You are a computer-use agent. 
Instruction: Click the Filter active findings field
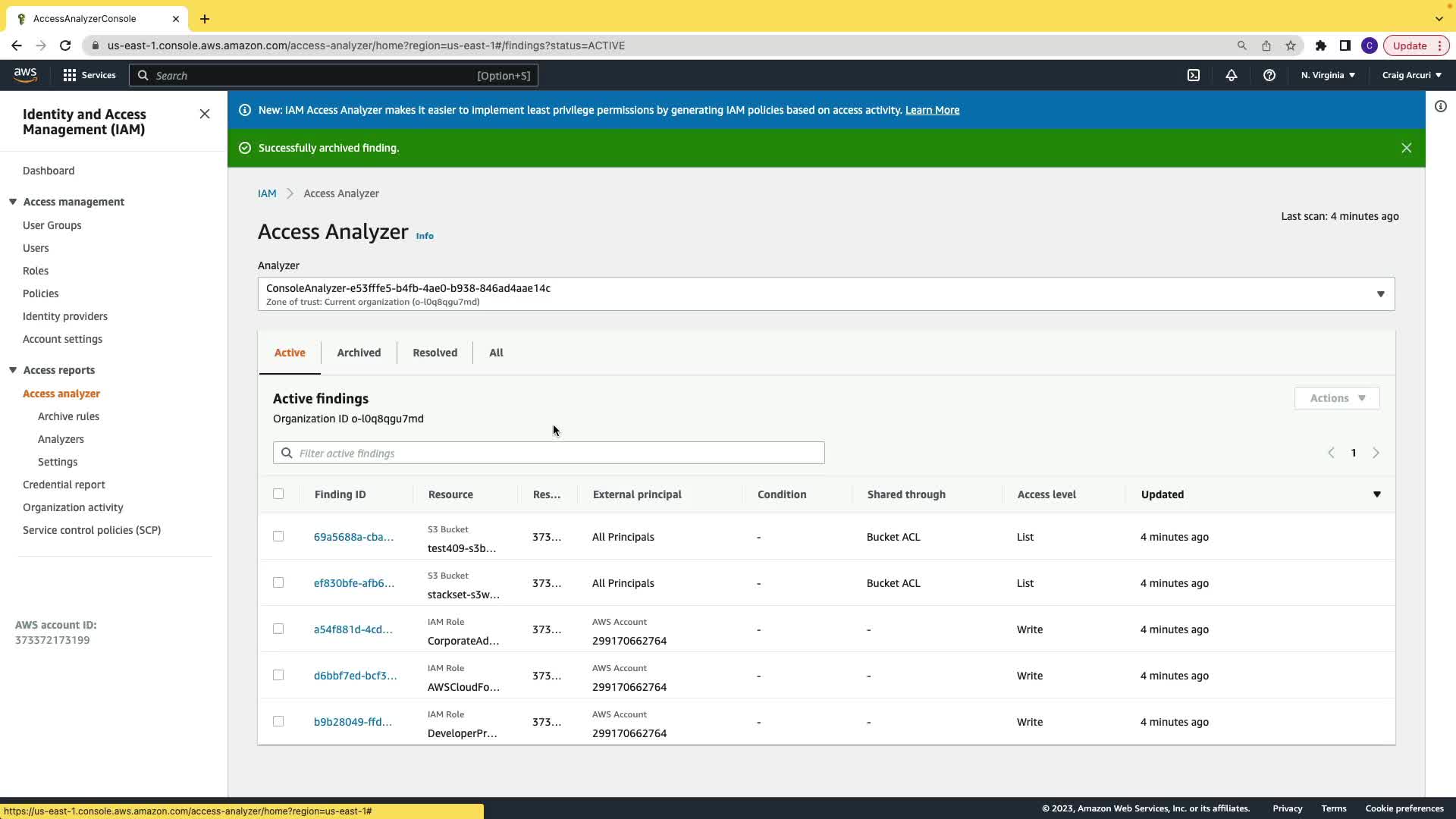coord(549,453)
